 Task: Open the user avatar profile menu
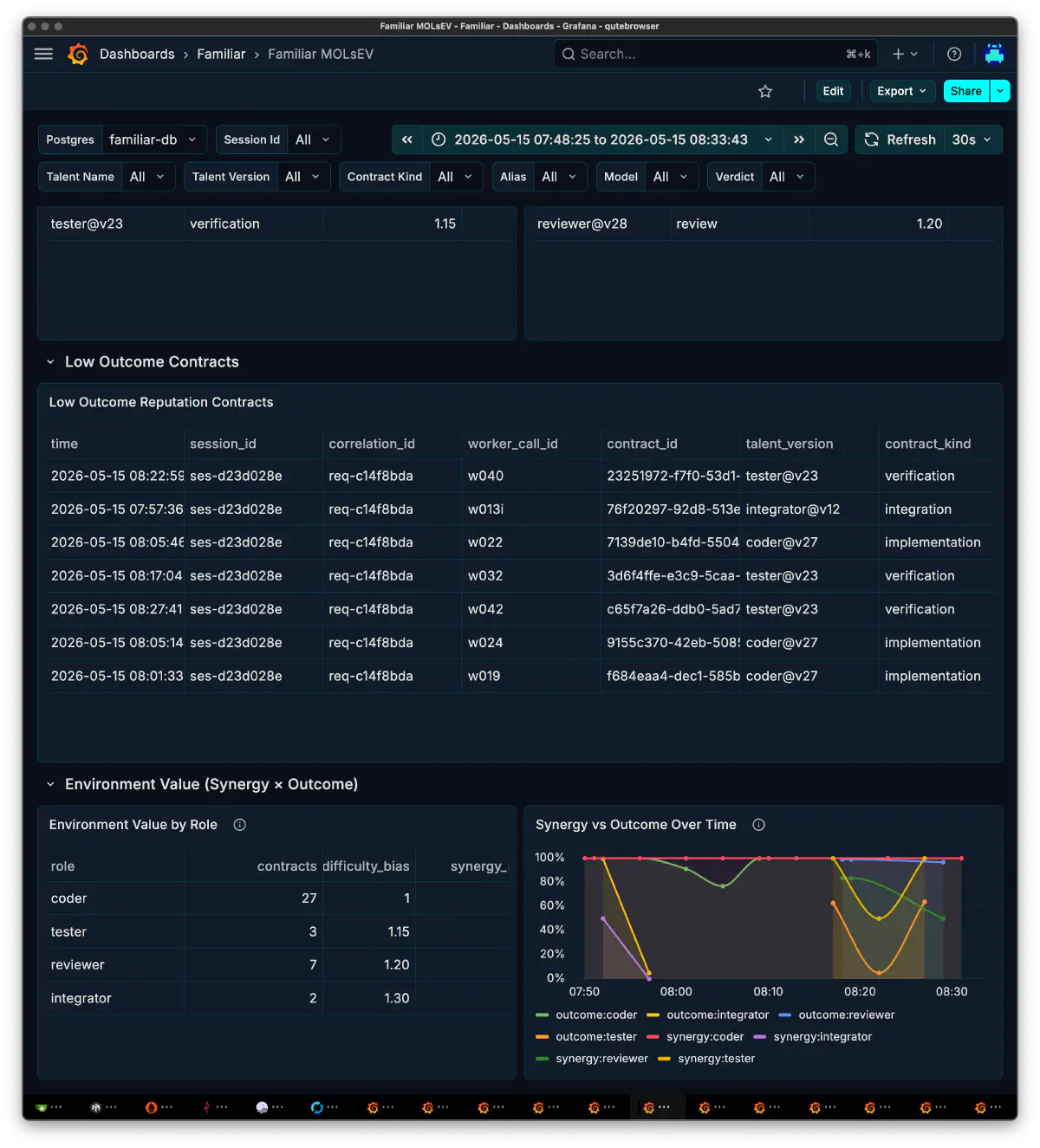point(994,54)
